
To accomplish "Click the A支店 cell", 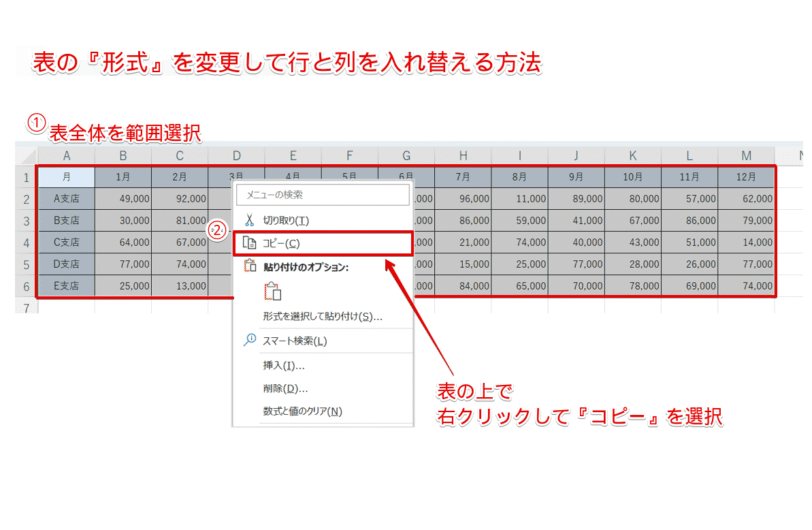I will [x=66, y=198].
